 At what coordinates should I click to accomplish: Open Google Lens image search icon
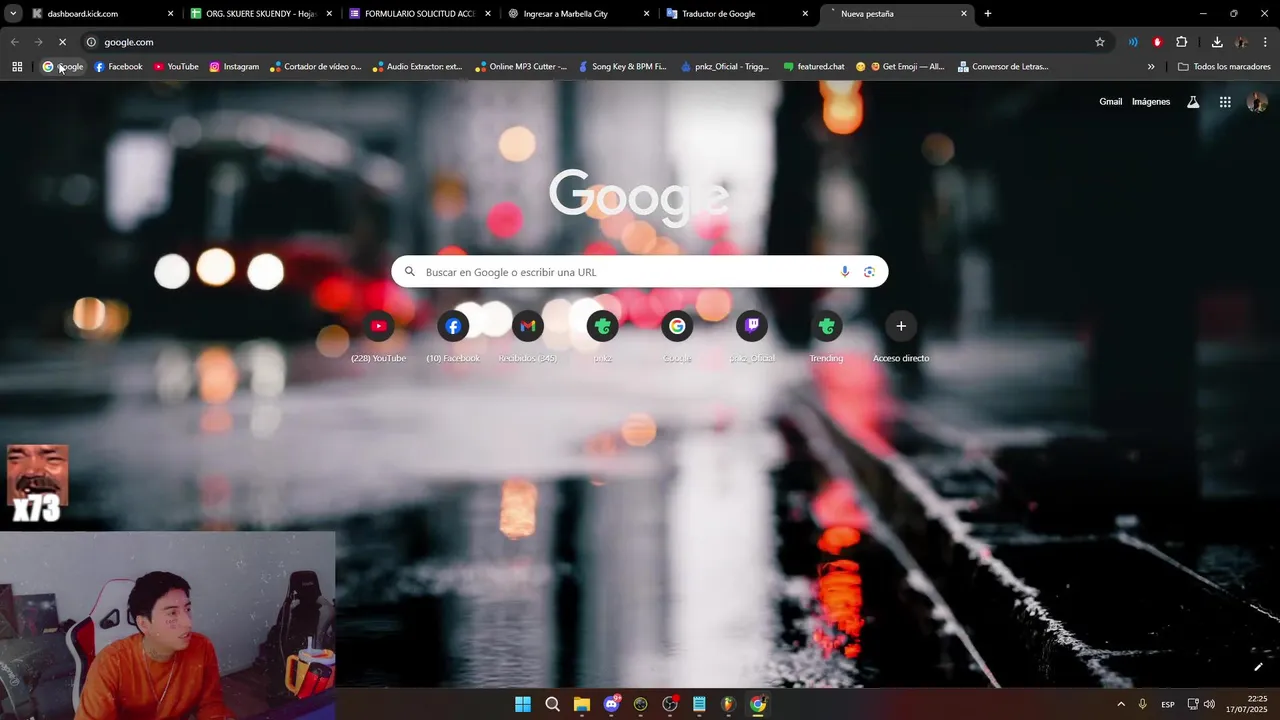click(869, 272)
